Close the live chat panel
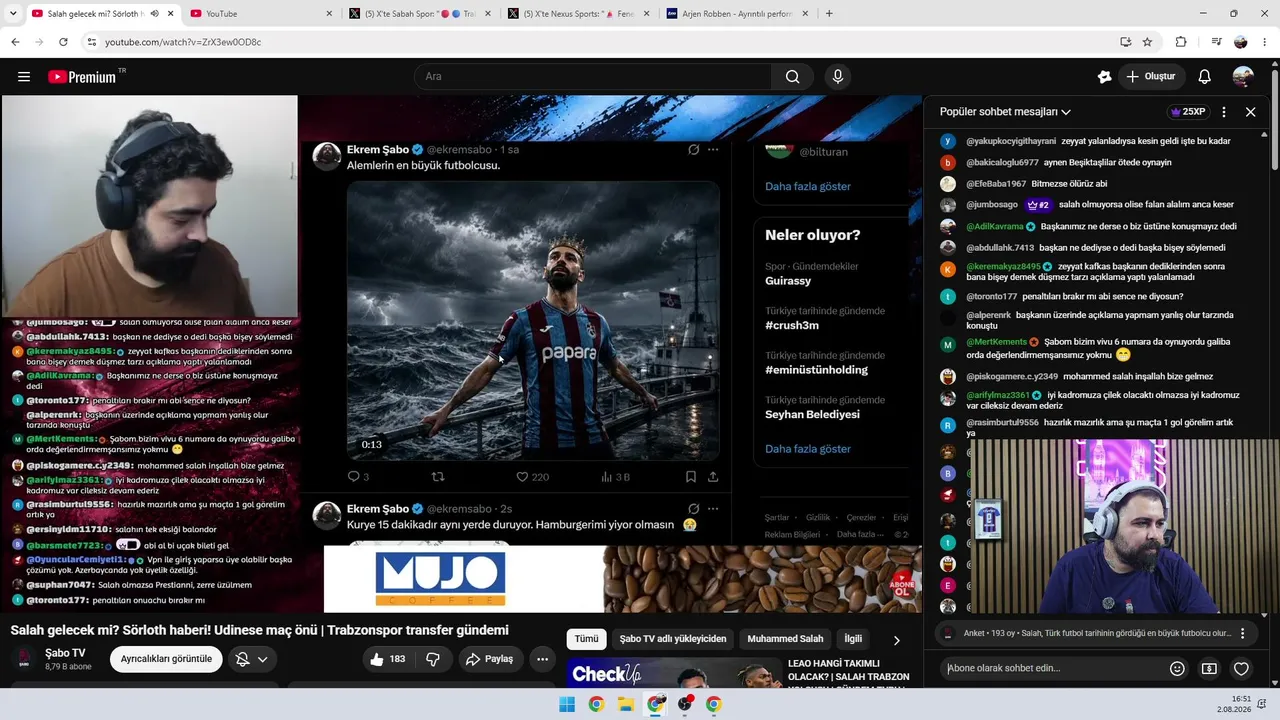The image size is (1280, 720). pos(1250,112)
